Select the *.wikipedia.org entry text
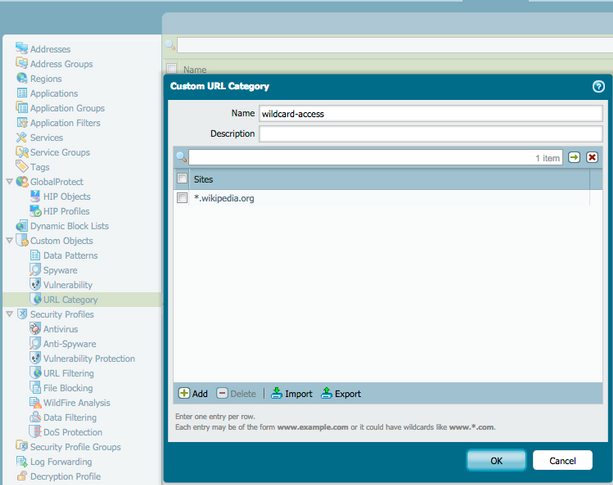Image resolution: width=613 pixels, height=485 pixels. click(224, 198)
